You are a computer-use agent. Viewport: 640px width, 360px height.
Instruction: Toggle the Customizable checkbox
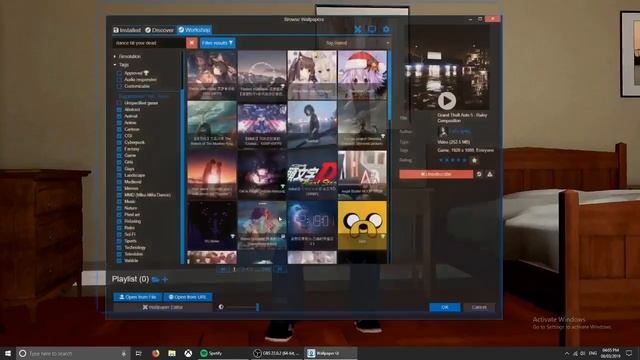coord(120,87)
